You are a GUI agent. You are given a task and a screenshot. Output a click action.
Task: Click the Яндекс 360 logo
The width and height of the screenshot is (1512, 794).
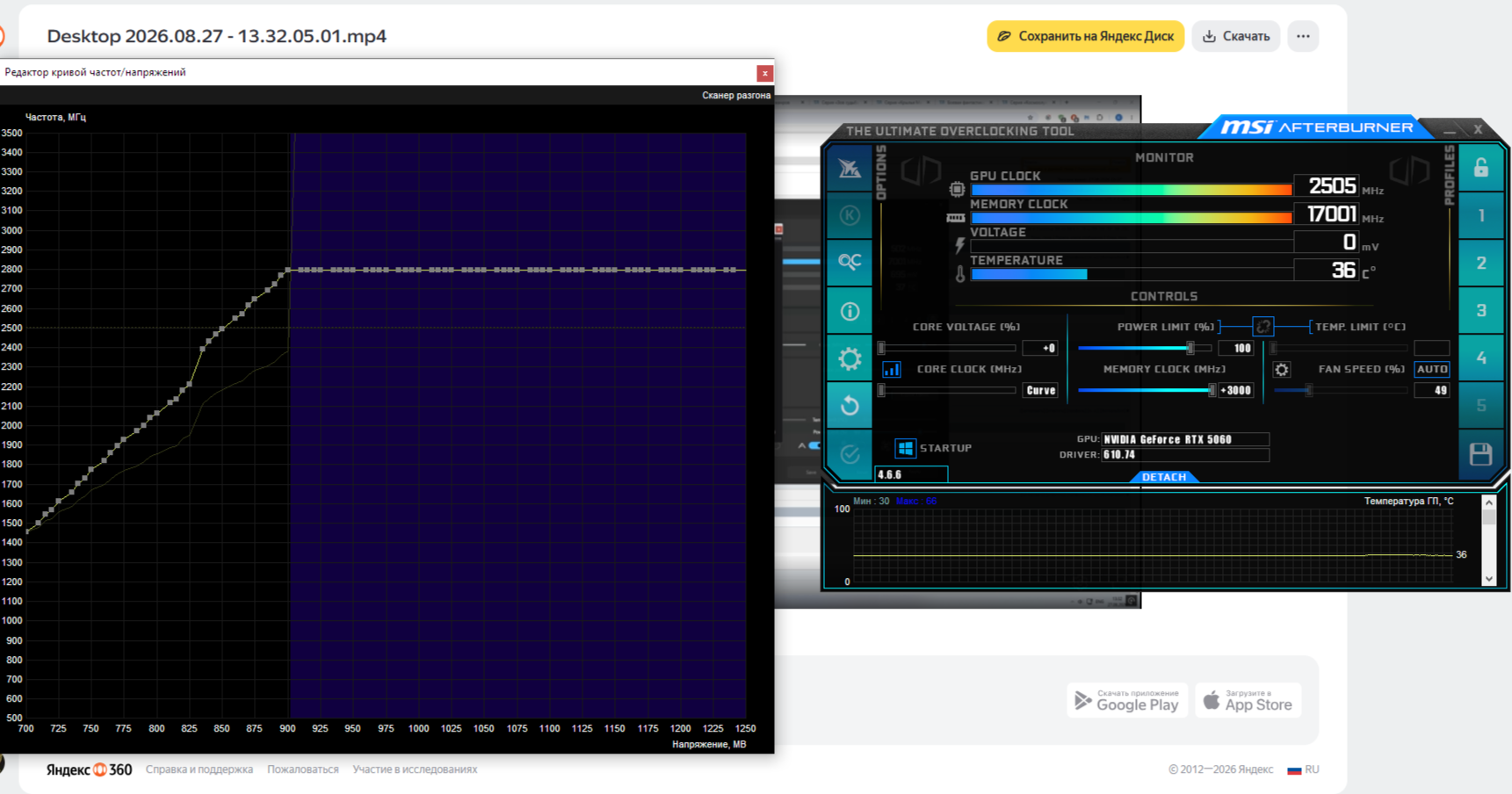pos(89,769)
